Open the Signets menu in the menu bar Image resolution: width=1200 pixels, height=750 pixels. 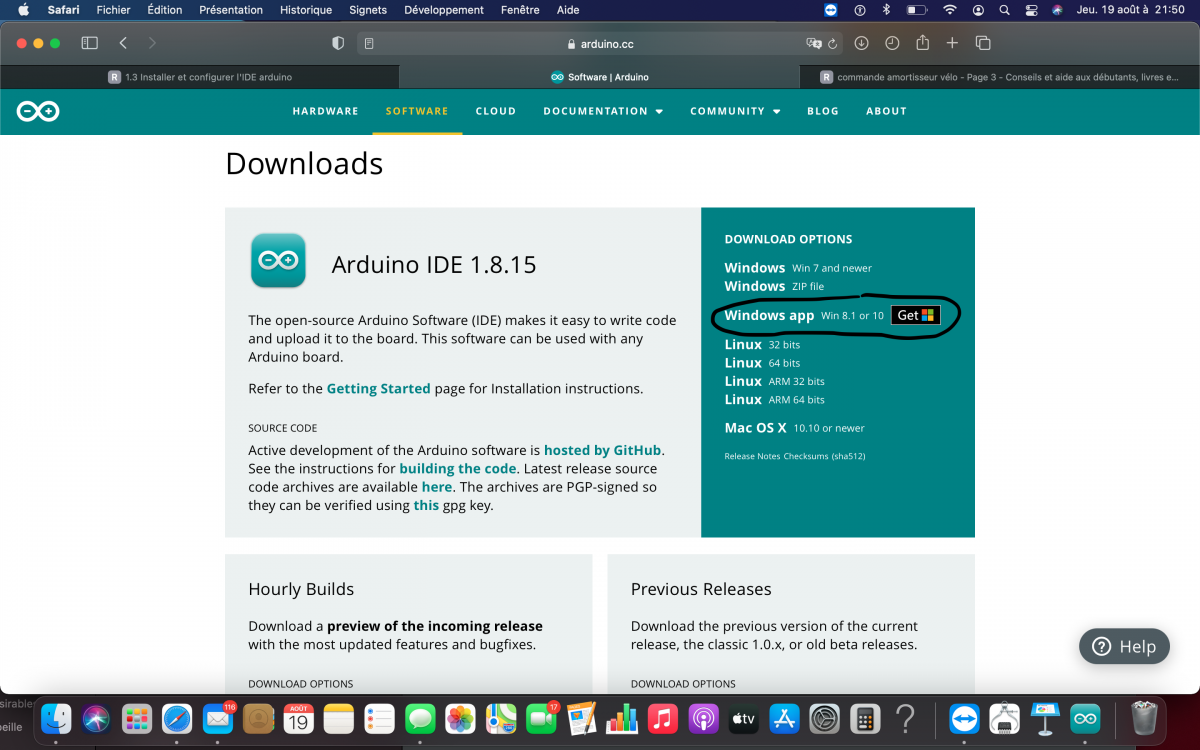368,10
